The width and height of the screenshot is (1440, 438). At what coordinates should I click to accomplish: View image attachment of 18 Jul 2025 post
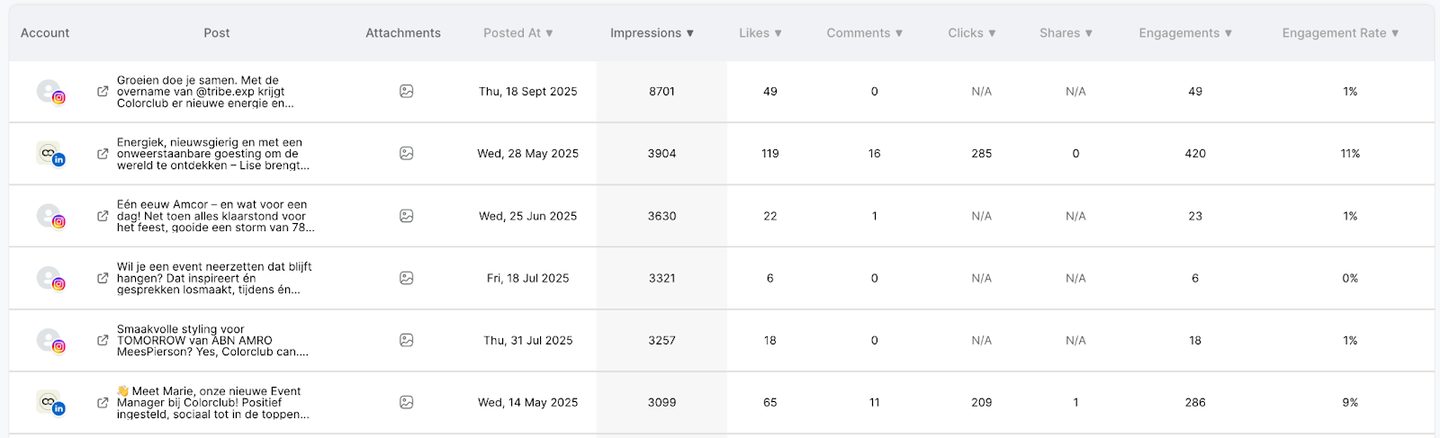click(x=406, y=278)
